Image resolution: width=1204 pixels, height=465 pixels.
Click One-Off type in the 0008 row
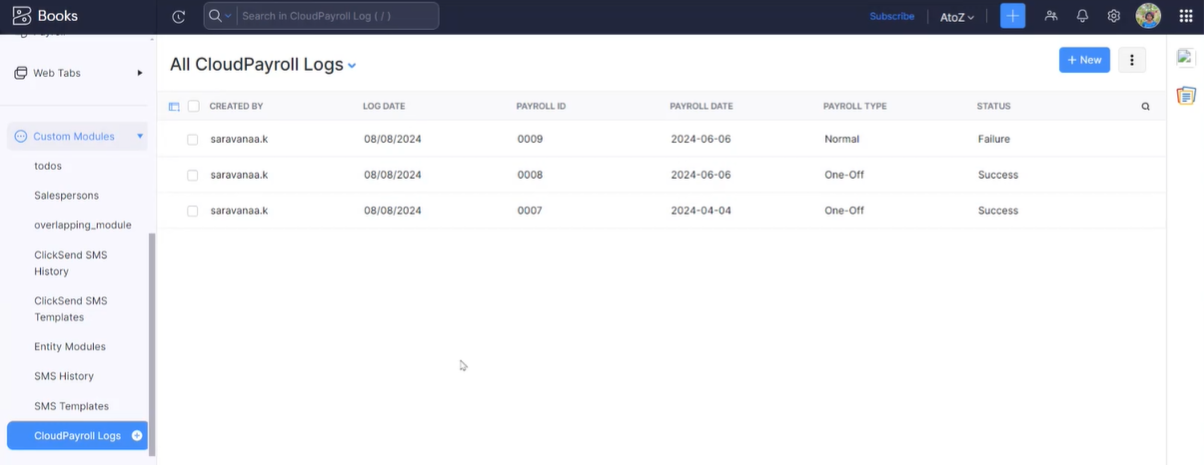pos(844,175)
